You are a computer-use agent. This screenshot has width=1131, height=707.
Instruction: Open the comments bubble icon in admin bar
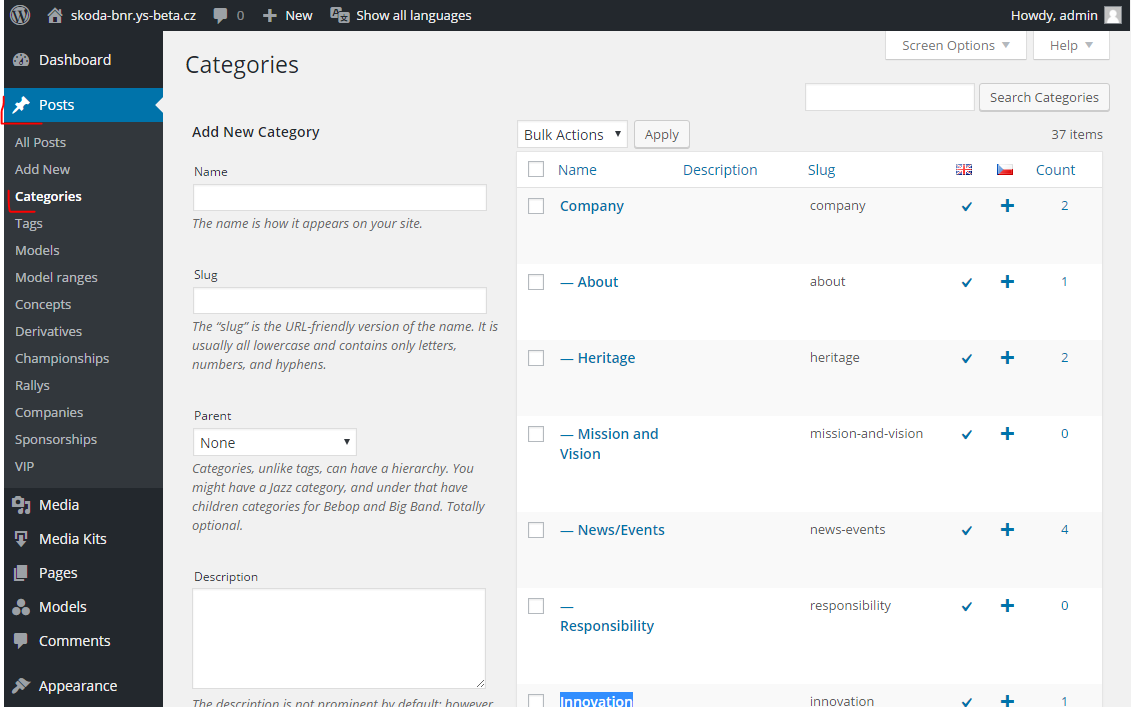pyautogui.click(x=221, y=16)
